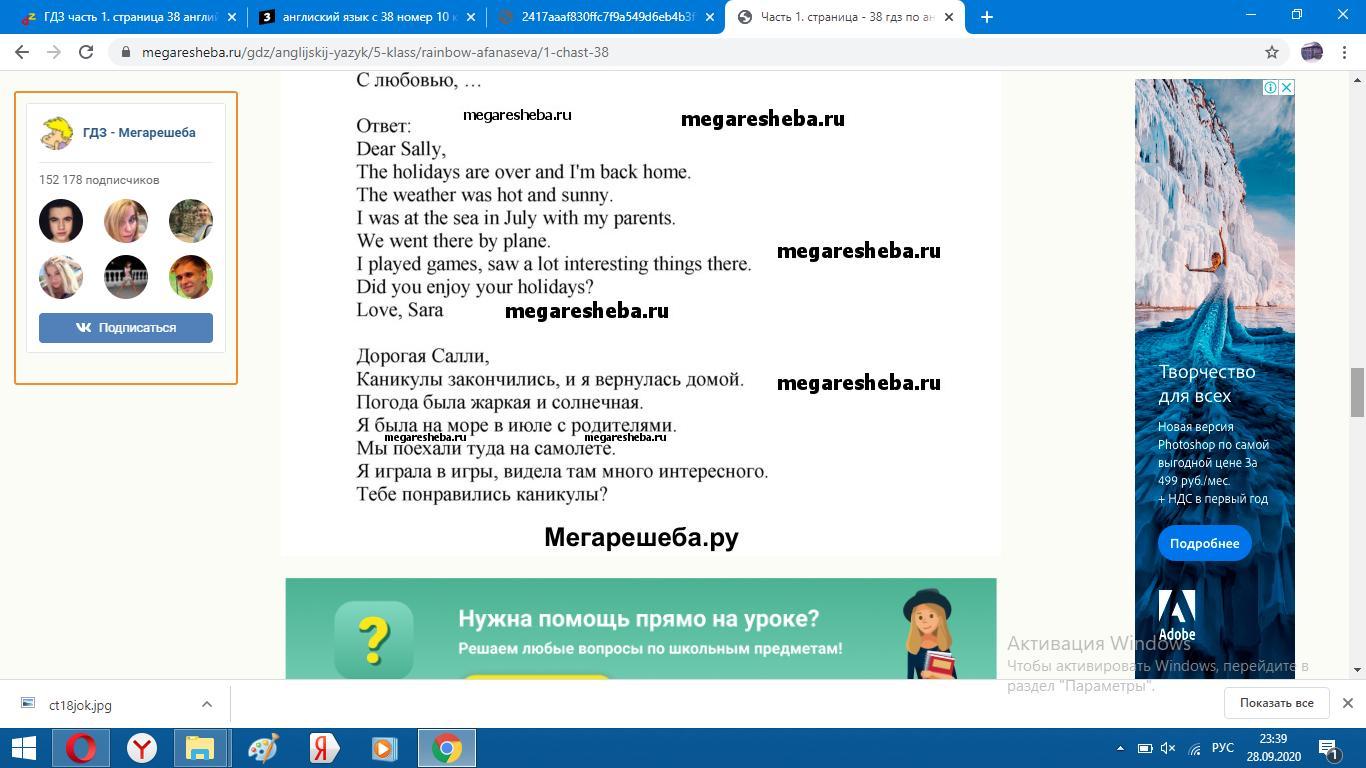The width and height of the screenshot is (1366, 768).
Task: Launch Opera from the taskbar
Action: (82, 748)
